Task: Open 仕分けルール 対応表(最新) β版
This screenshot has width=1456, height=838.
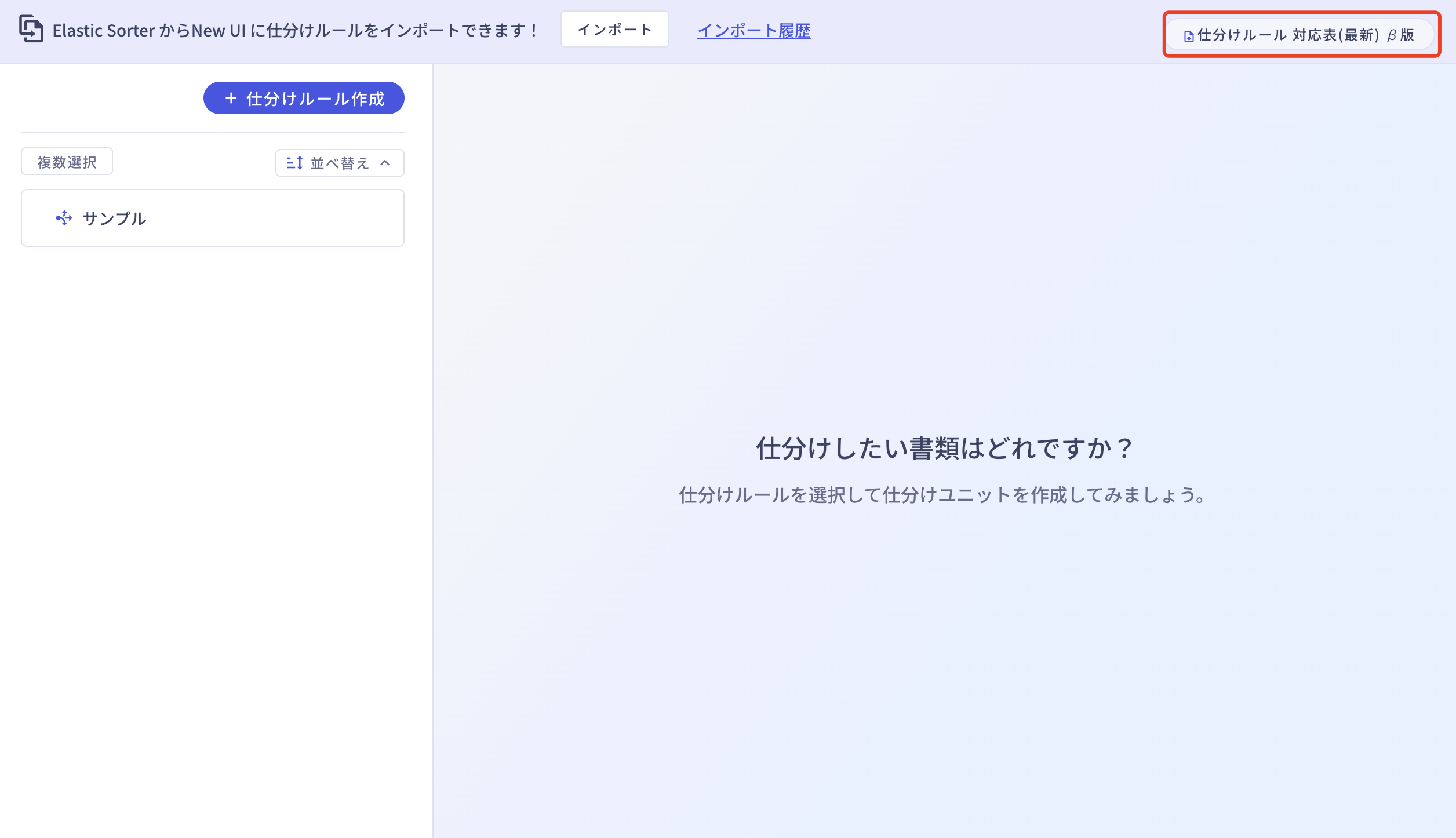Action: (x=1301, y=35)
